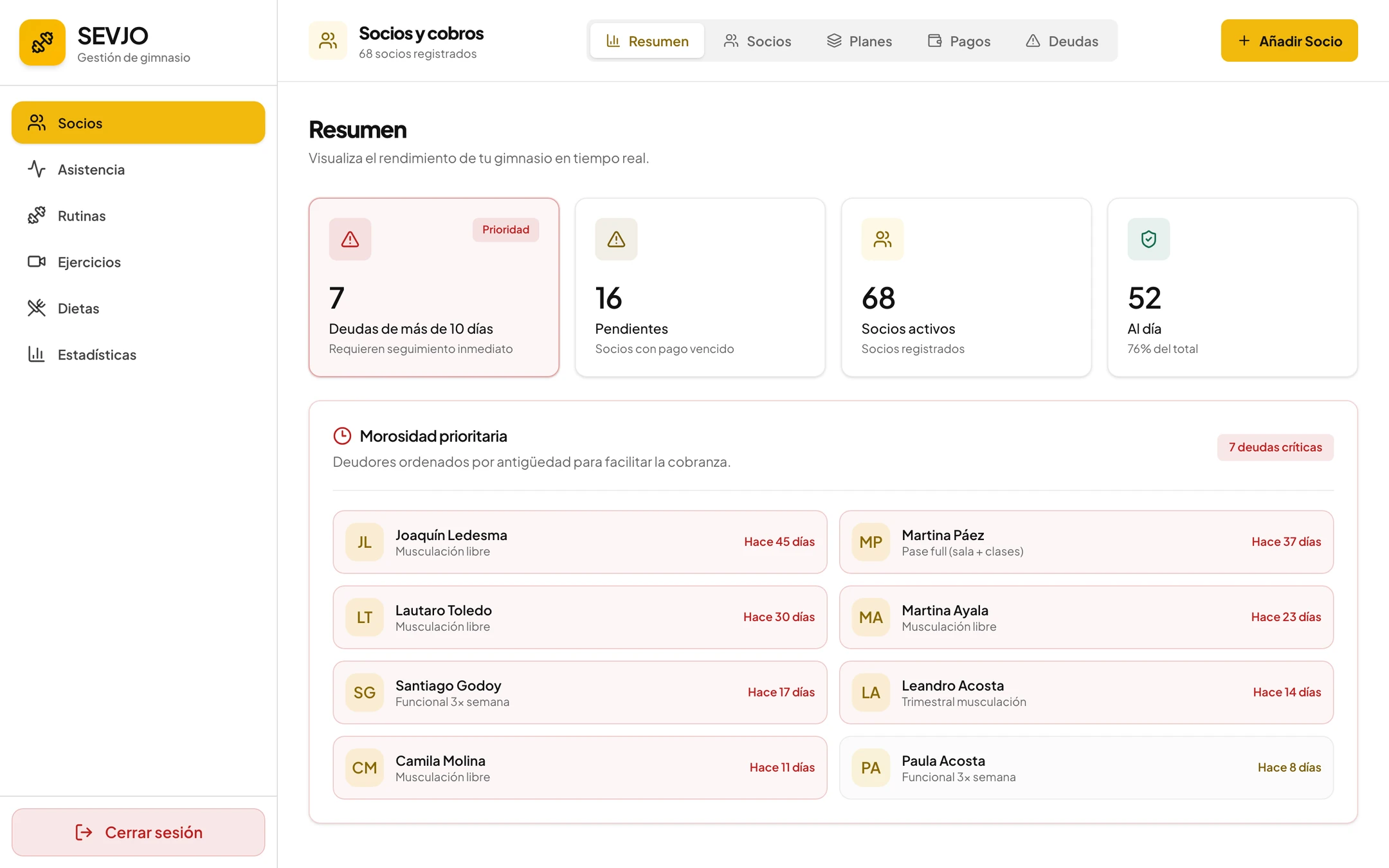The width and height of the screenshot is (1389, 868).
Task: Select the active Socios sidebar item
Action: (x=138, y=122)
